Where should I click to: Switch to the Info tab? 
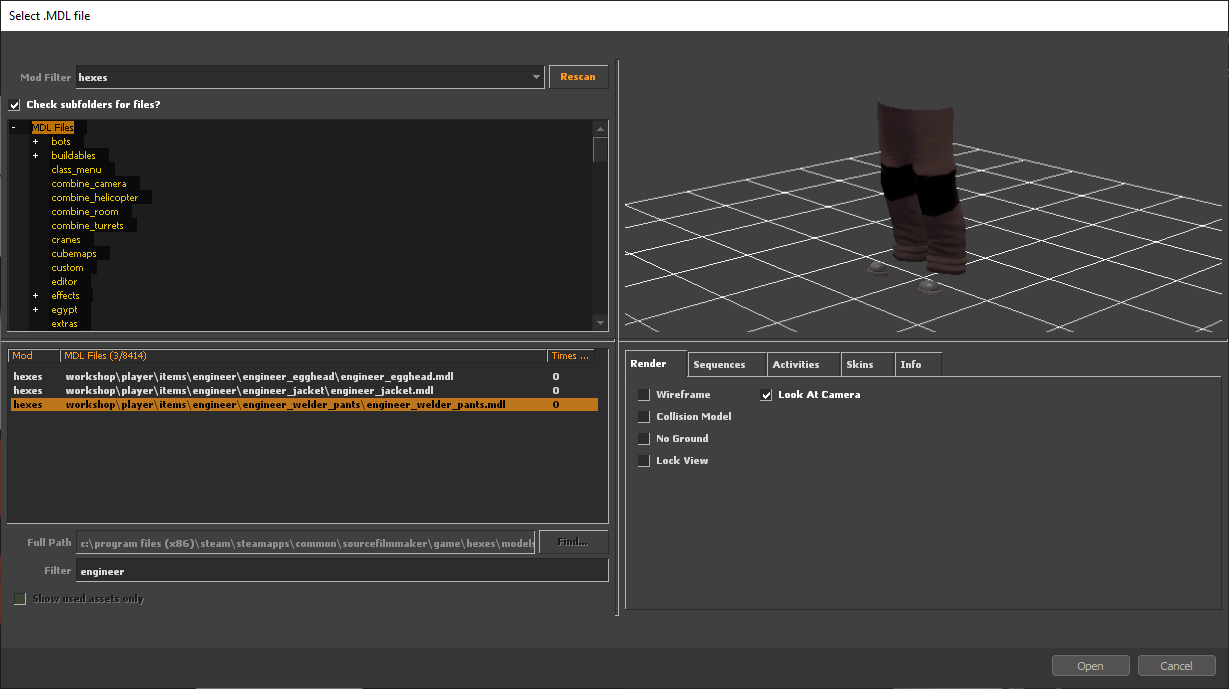(x=918, y=364)
